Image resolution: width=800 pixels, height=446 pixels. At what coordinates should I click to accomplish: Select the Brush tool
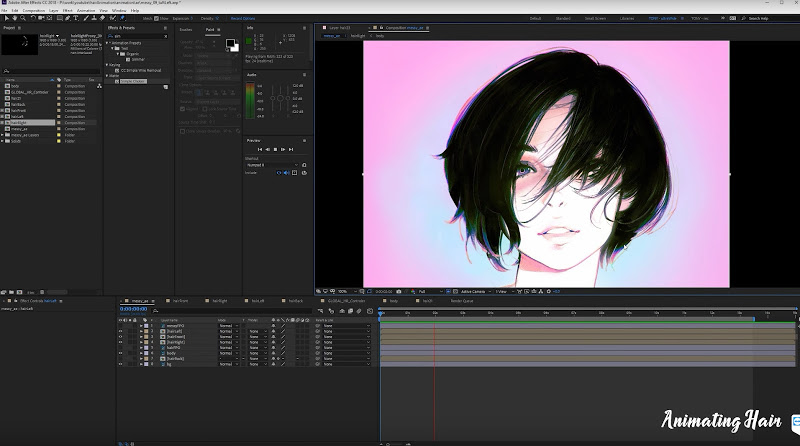click(86, 18)
